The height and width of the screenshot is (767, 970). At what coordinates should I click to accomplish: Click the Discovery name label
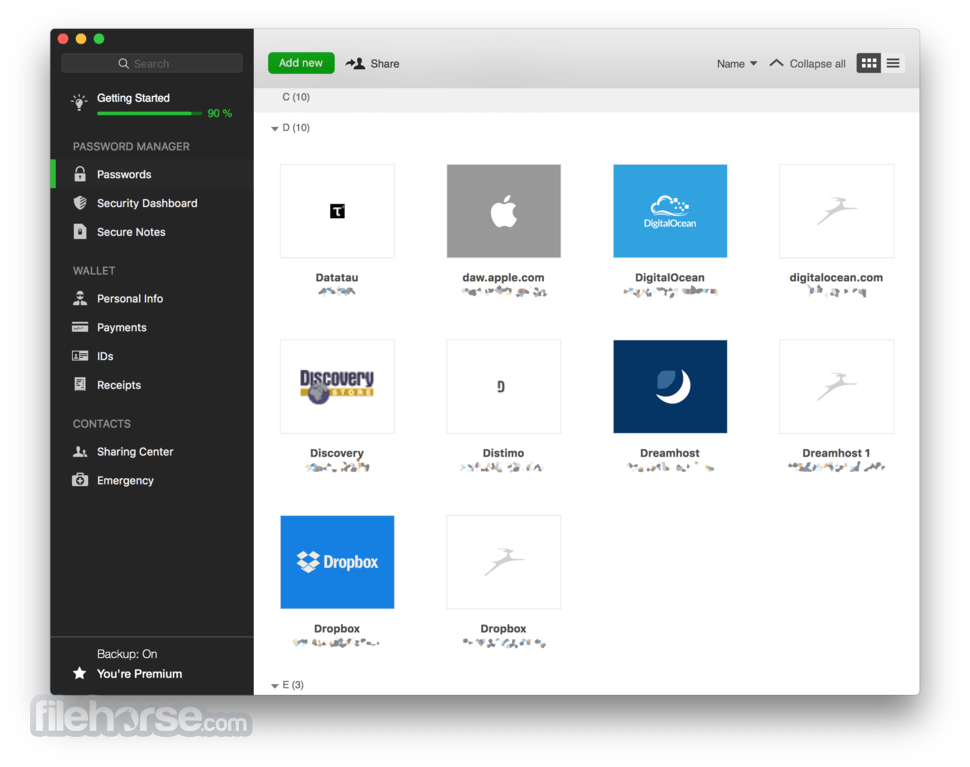pyautogui.click(x=337, y=453)
